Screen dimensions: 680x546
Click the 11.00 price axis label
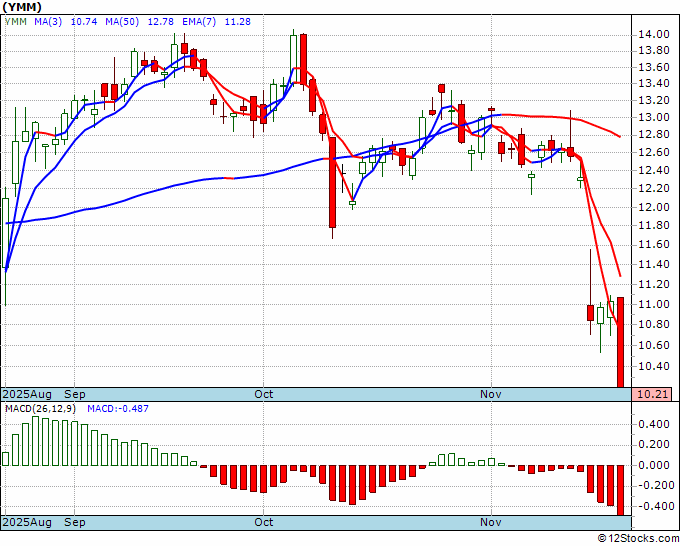click(654, 304)
